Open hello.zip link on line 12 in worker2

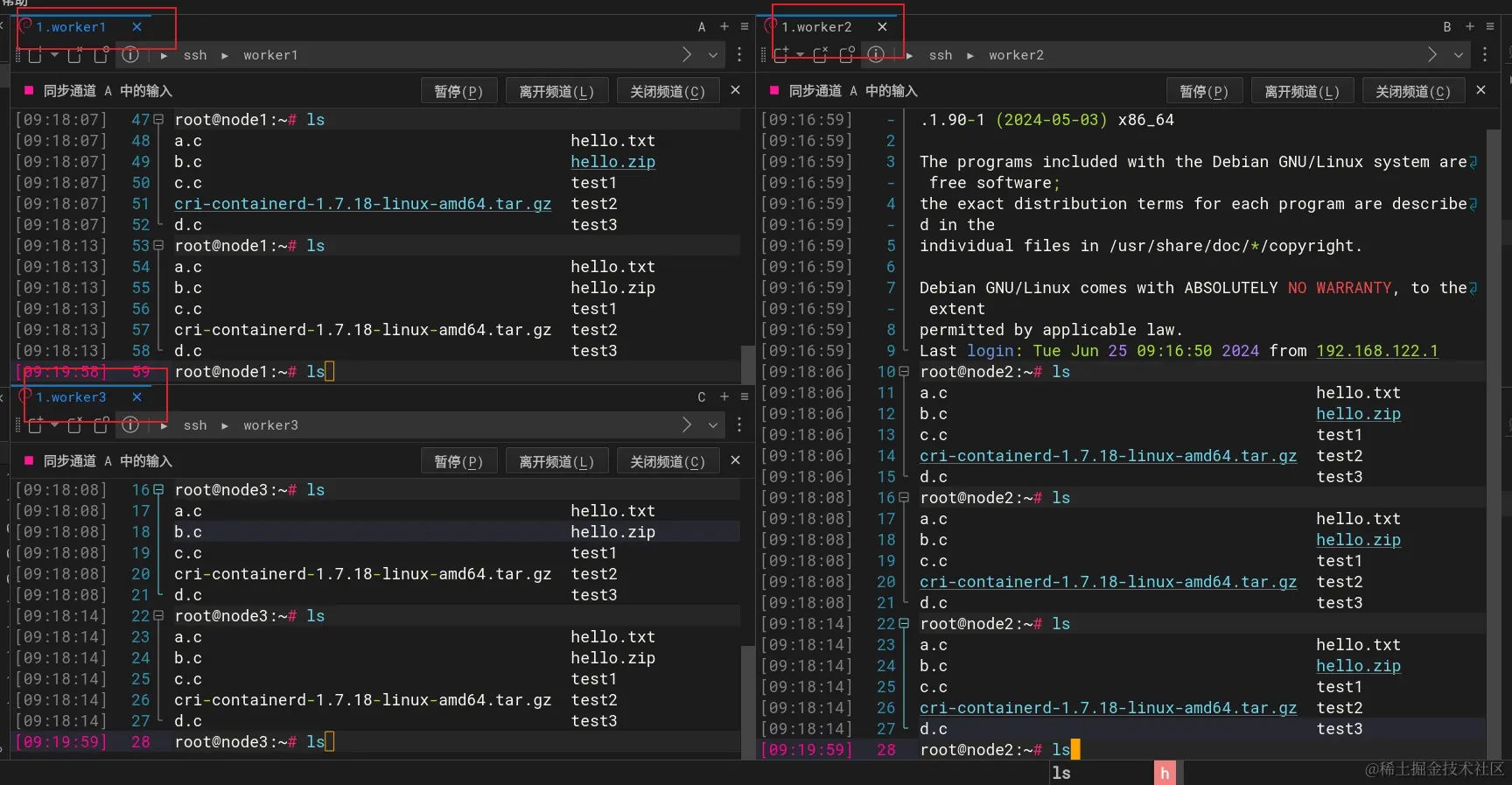pyautogui.click(x=1359, y=414)
